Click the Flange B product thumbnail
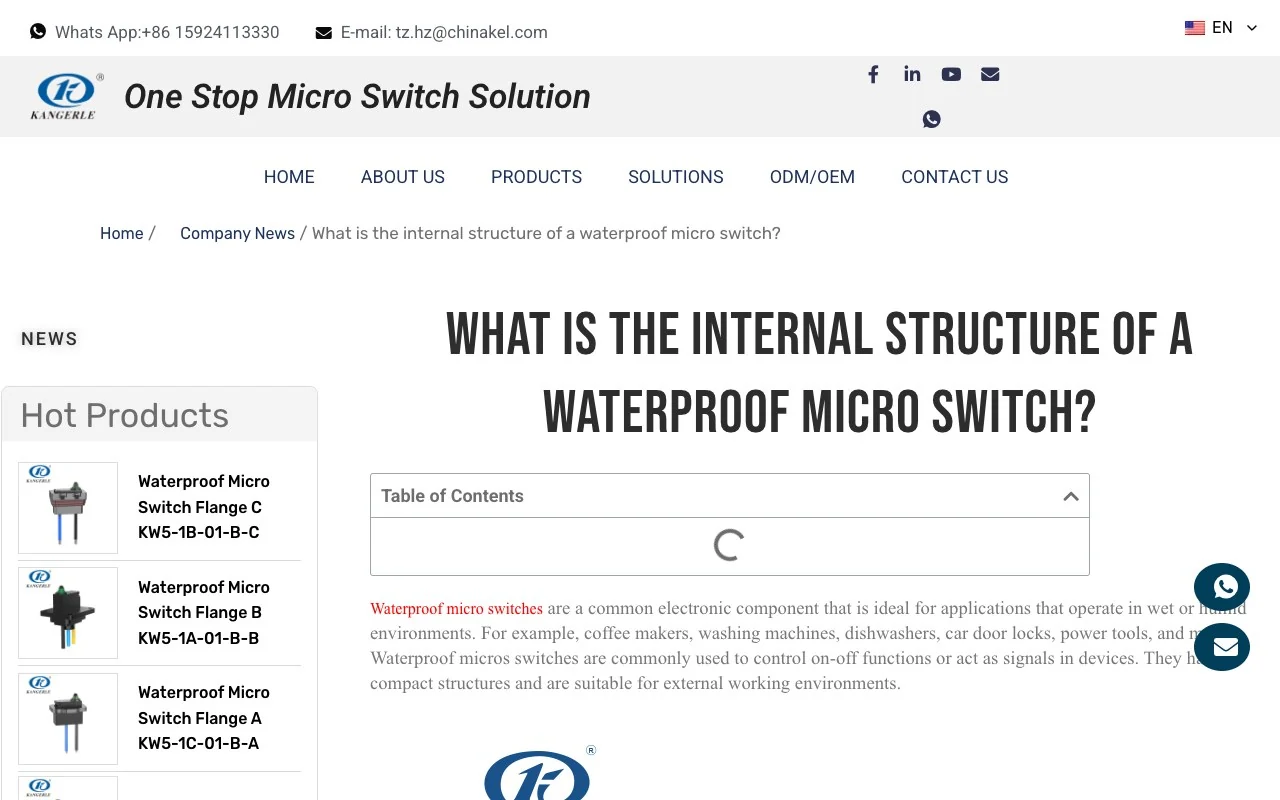The width and height of the screenshot is (1280, 800). coord(68,613)
